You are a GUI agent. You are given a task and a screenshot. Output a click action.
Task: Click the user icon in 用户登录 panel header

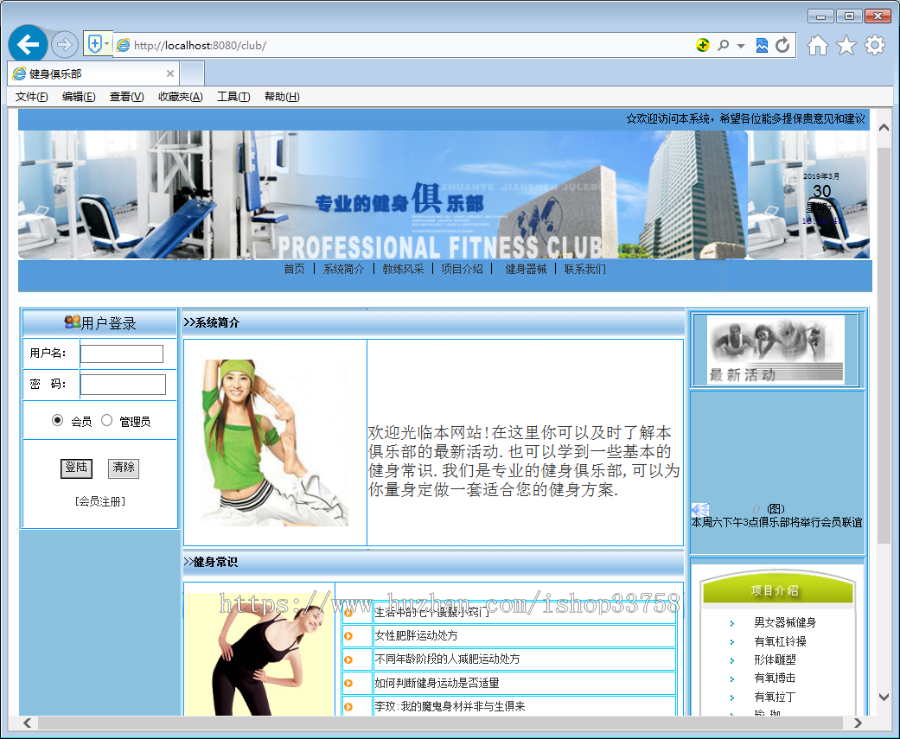(x=70, y=323)
